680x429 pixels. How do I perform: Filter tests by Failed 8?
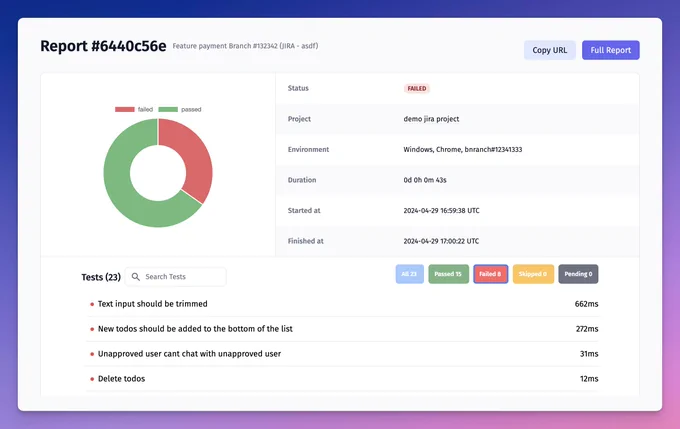[x=490, y=274]
